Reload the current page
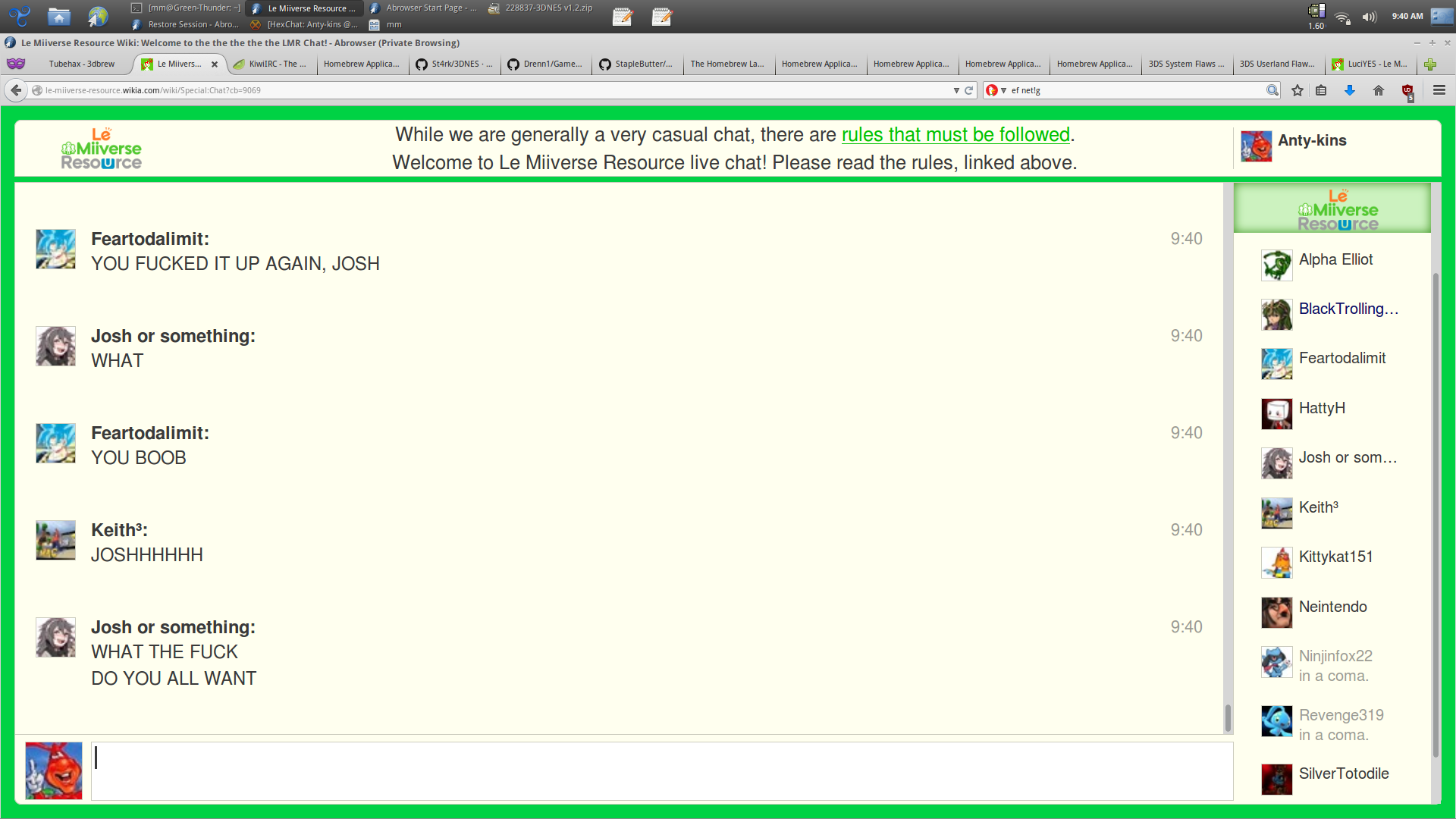1456x819 pixels. point(968,90)
